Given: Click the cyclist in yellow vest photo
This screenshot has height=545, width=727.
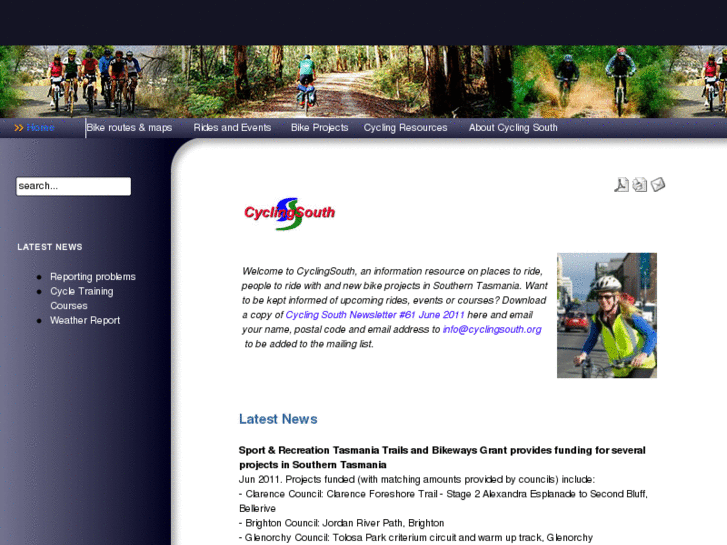Looking at the screenshot, I should point(606,315).
